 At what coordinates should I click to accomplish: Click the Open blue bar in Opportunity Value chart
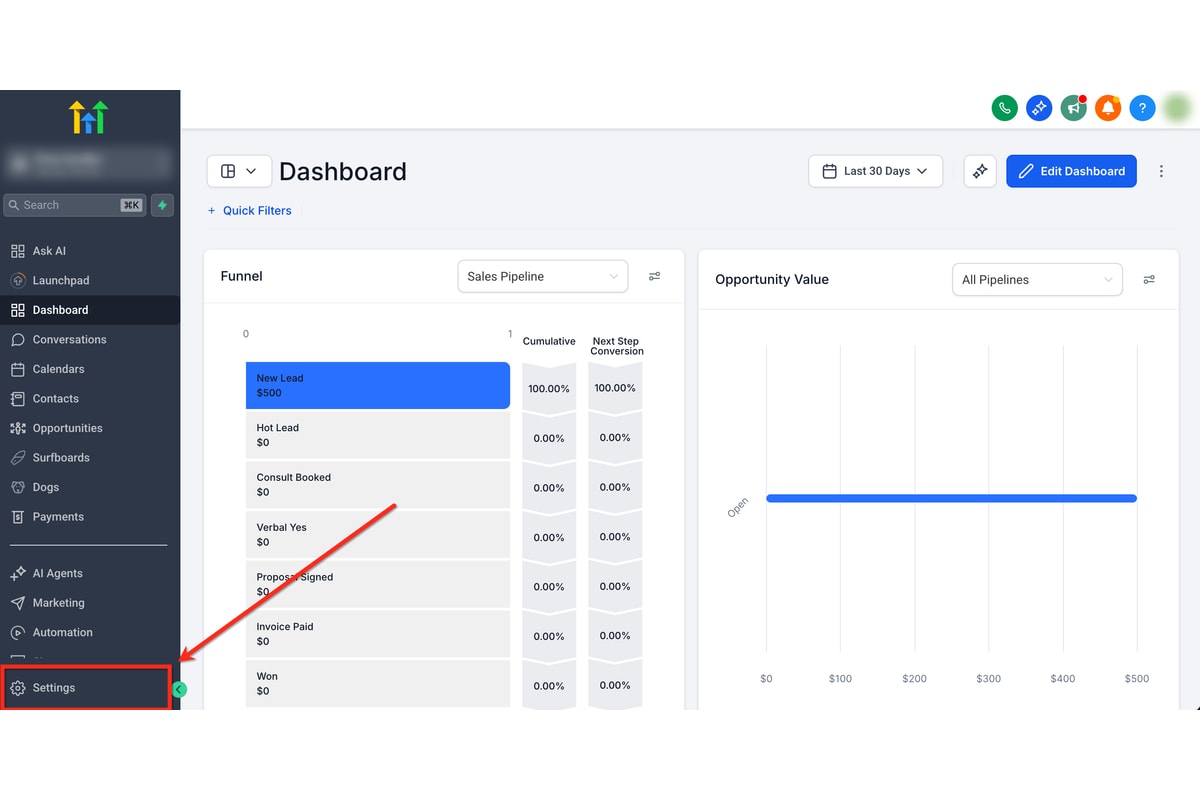[952, 498]
